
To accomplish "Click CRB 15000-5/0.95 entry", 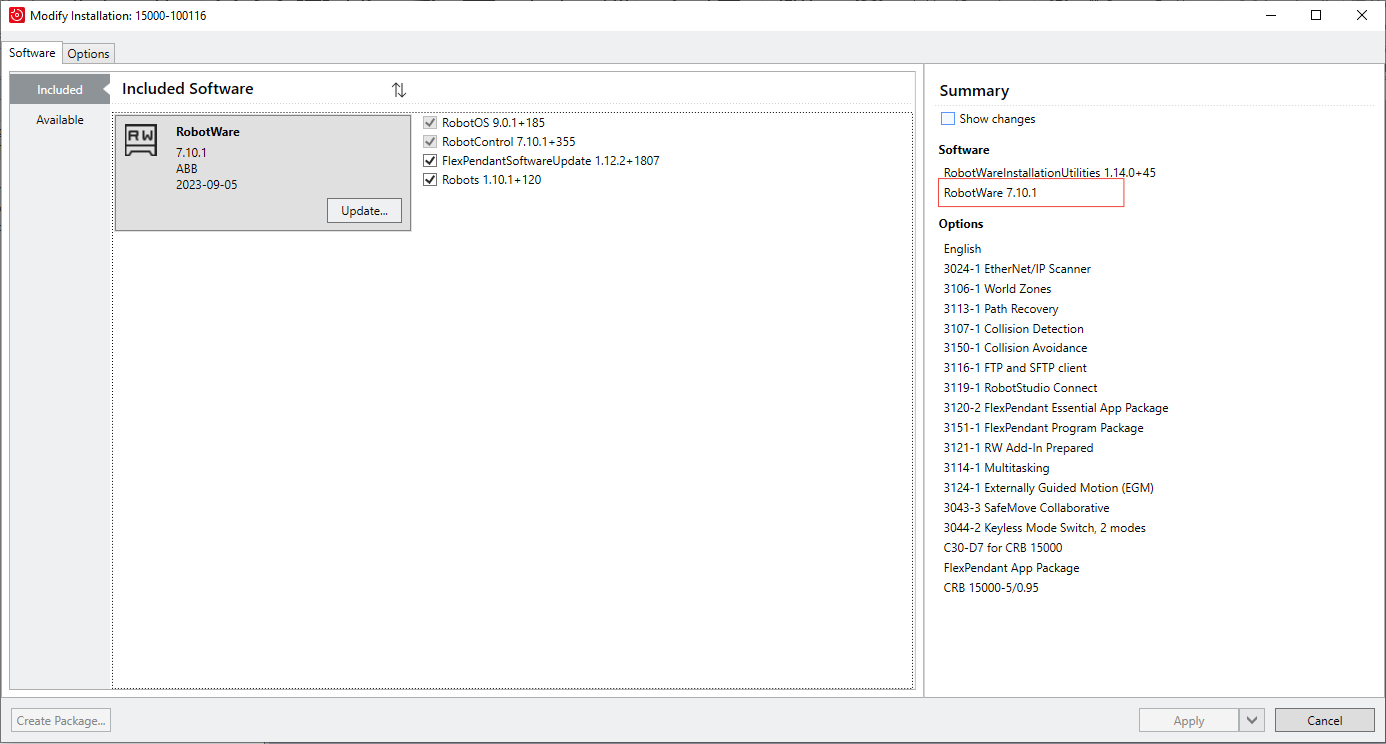I will pos(991,588).
